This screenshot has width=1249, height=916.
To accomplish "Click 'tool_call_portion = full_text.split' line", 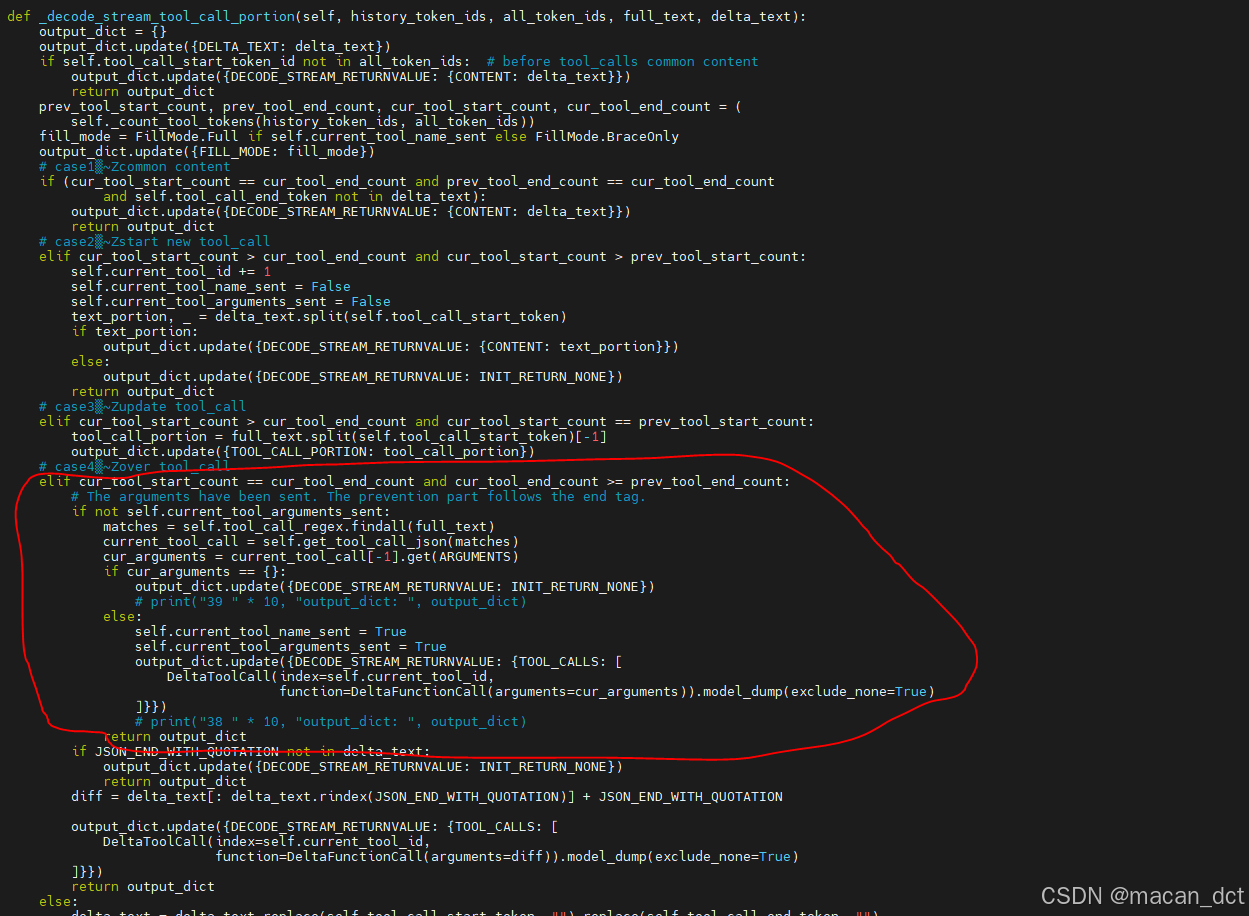I will coord(339,436).
